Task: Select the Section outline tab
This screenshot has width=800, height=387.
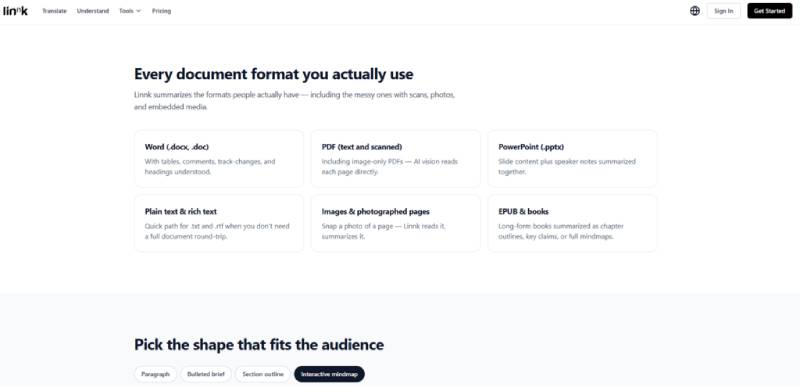Action: point(263,374)
